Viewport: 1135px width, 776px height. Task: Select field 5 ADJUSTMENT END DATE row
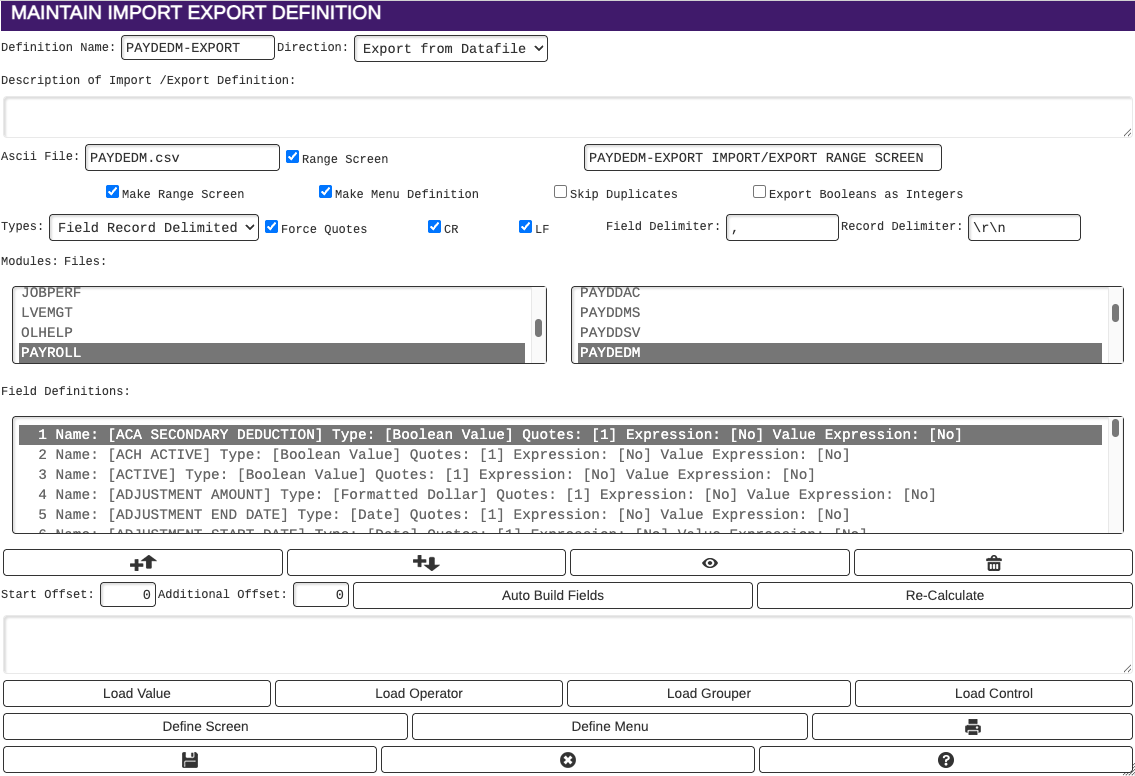coord(560,515)
